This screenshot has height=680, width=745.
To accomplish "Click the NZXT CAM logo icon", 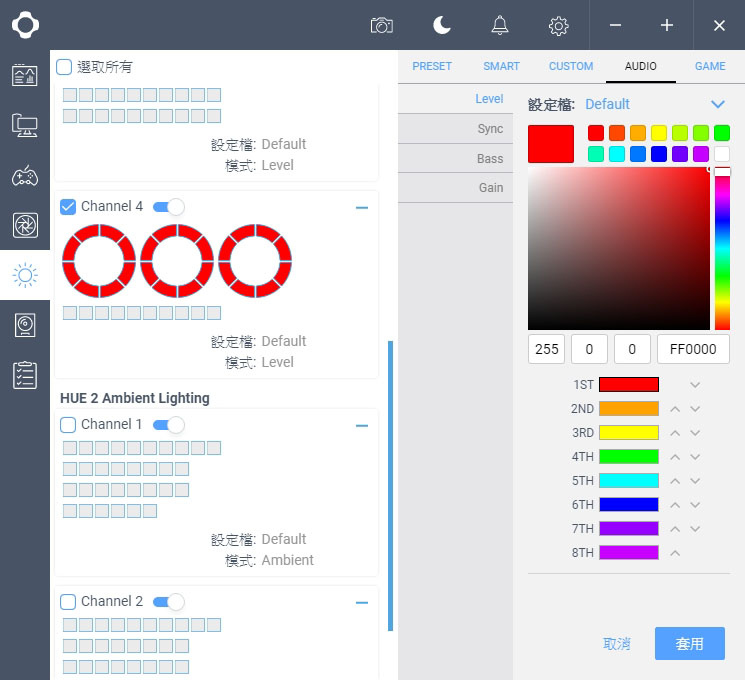I will pyautogui.click(x=25, y=25).
